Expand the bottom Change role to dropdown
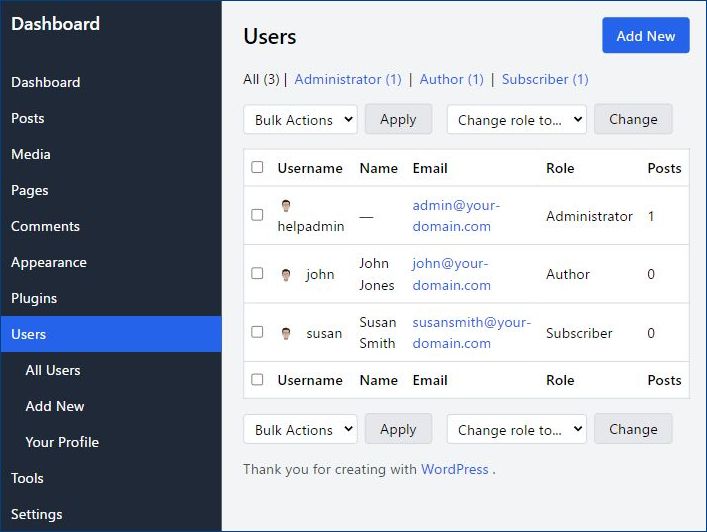This screenshot has height=532, width=707. (517, 430)
